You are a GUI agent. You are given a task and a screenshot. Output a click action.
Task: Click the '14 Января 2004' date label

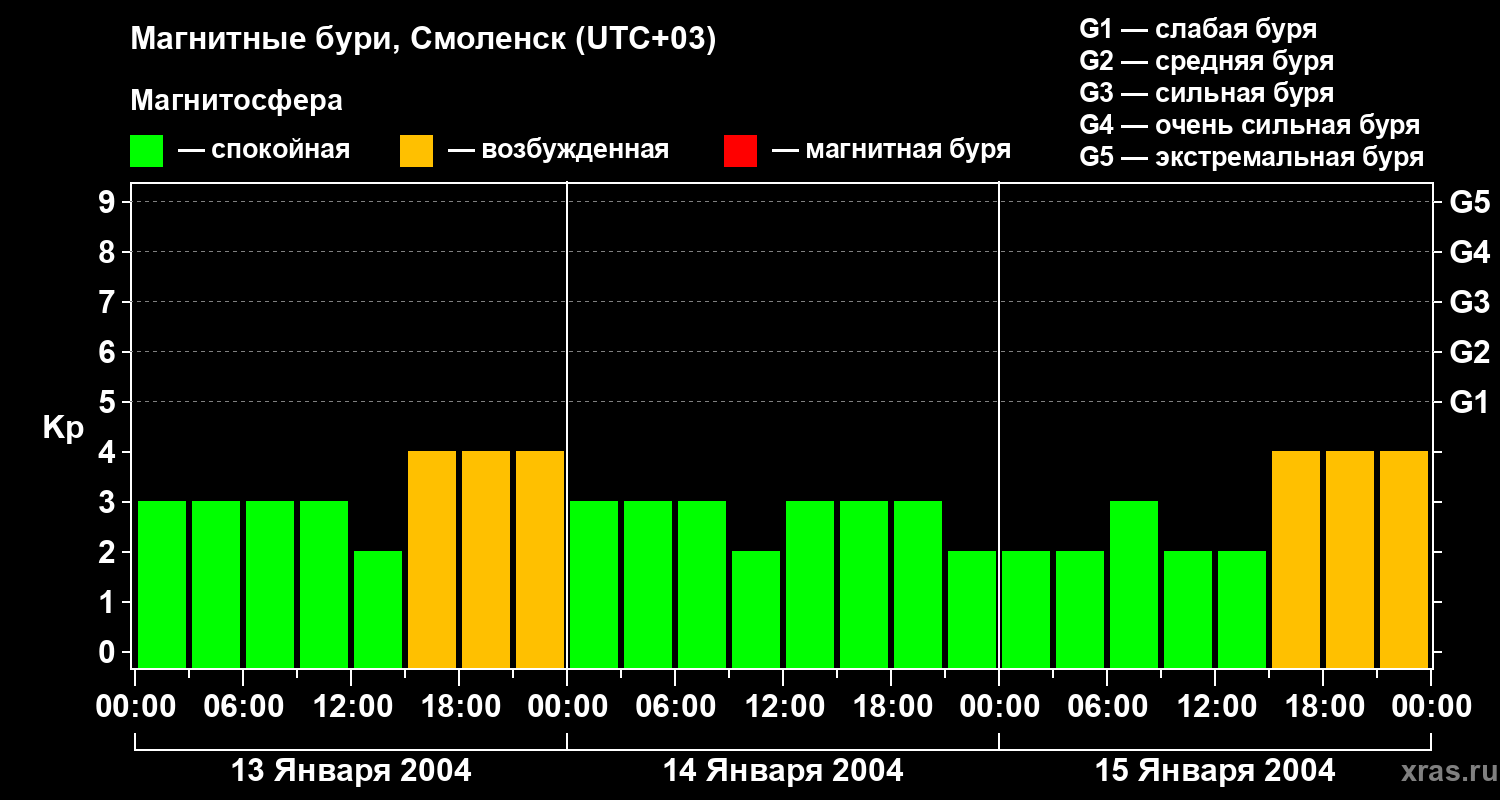783,771
